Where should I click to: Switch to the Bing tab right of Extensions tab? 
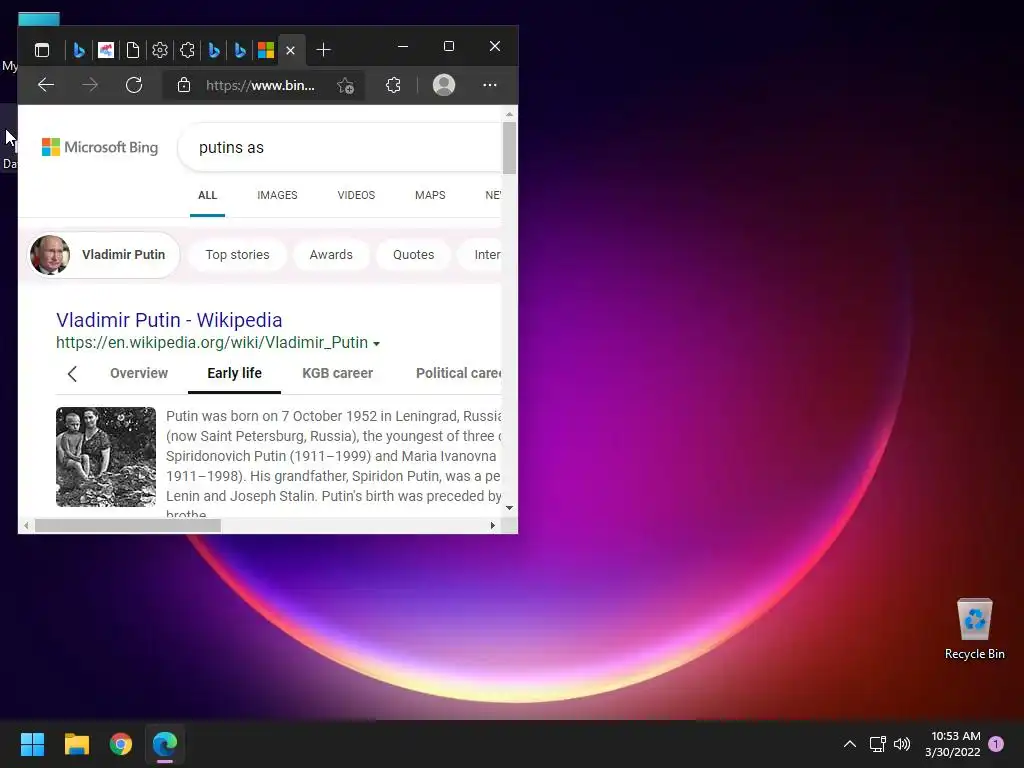point(214,50)
